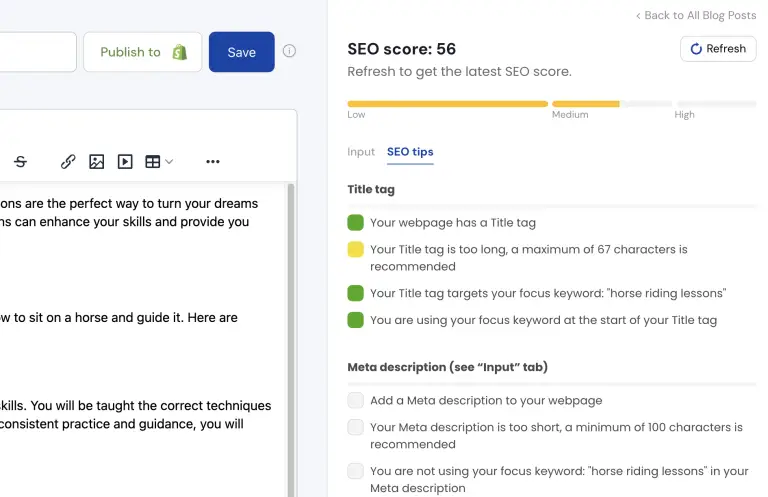The height and width of the screenshot is (497, 768).
Task: Click green indicator for Title tag targets keyword
Action: 356,293
